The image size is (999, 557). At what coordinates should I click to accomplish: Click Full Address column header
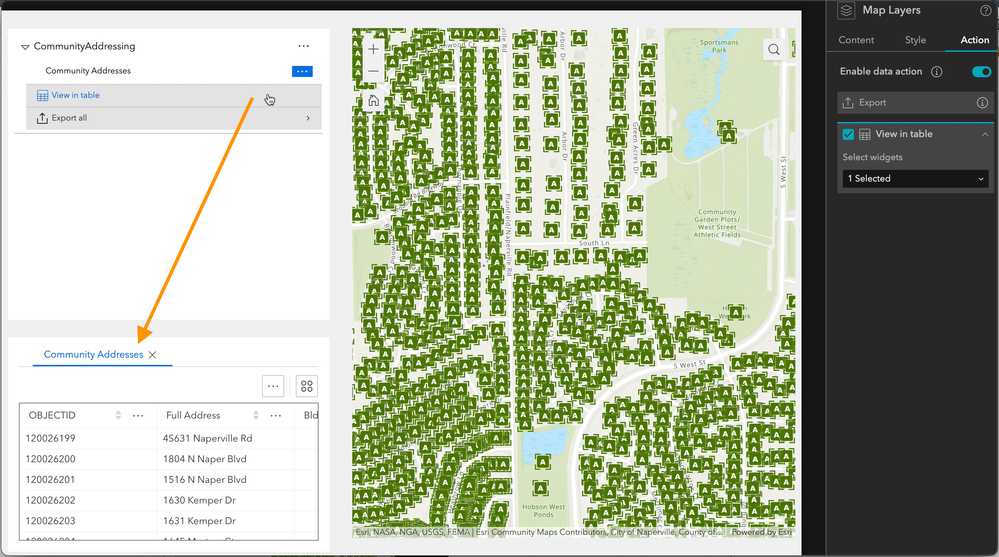tap(193, 416)
